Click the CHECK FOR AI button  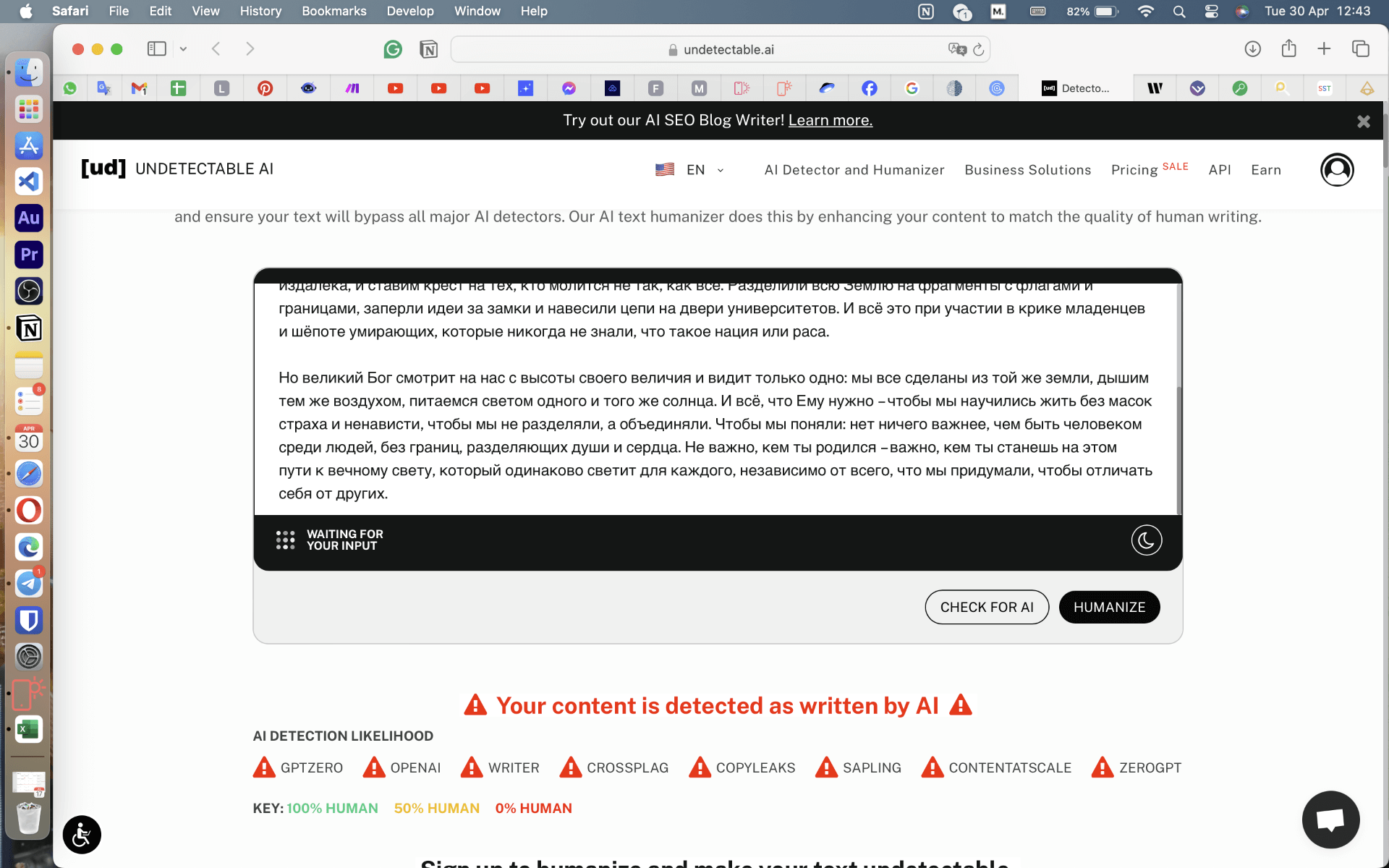click(987, 607)
